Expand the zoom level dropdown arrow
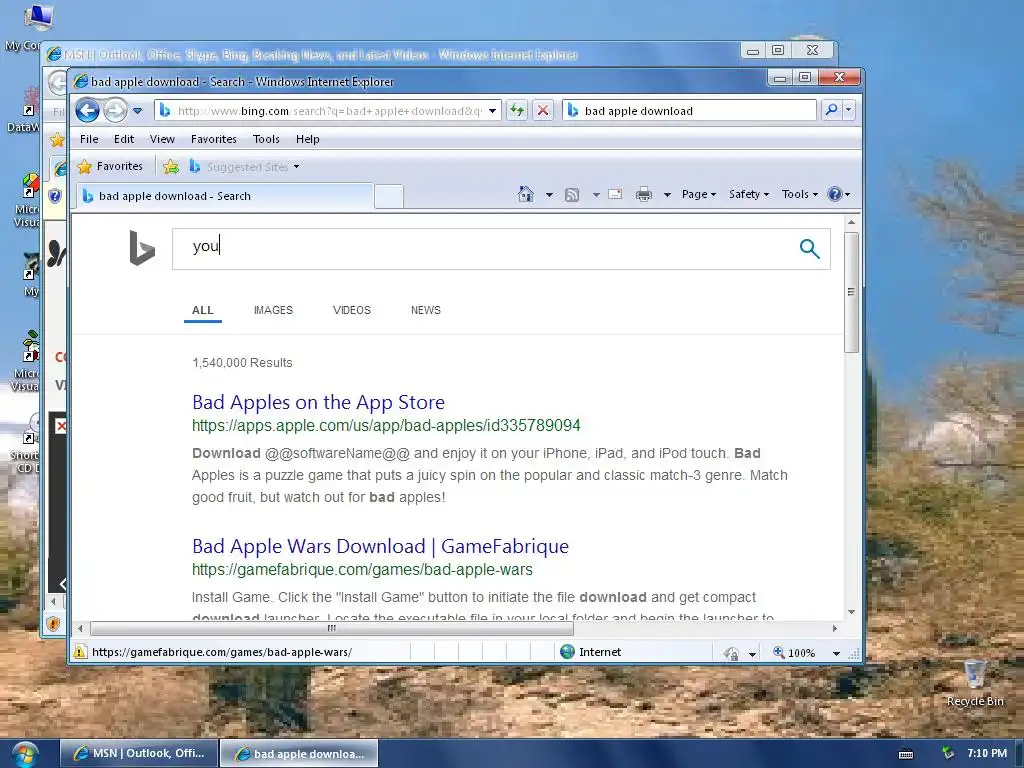 pos(836,653)
